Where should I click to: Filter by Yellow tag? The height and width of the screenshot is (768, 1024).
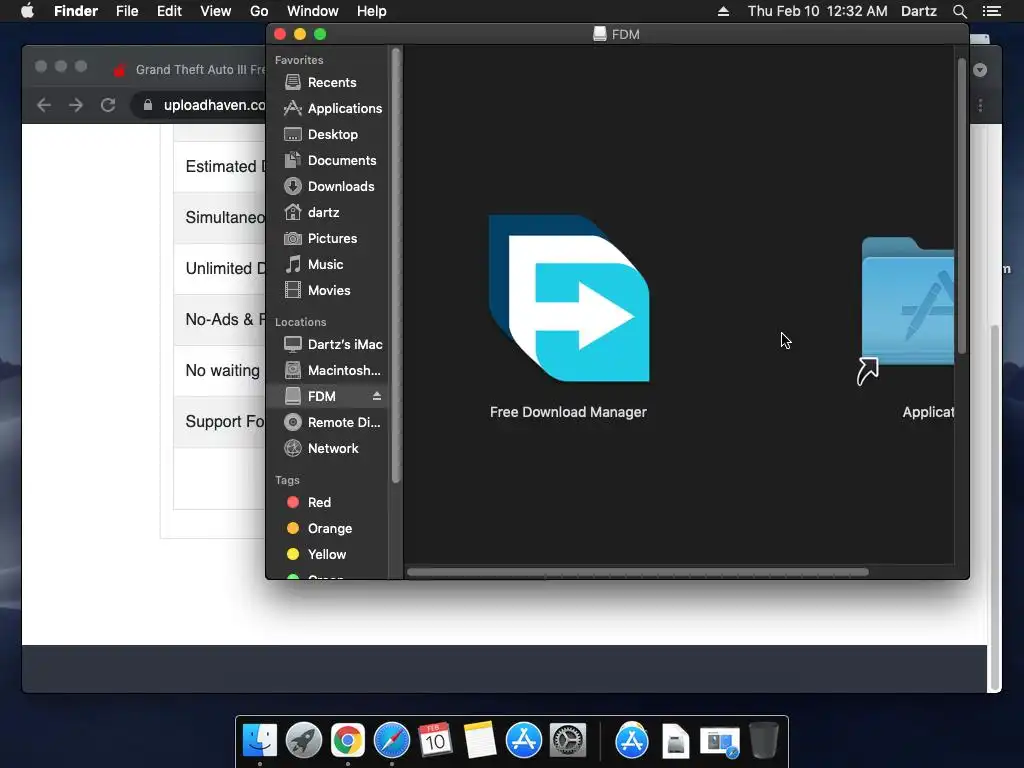click(317, 554)
